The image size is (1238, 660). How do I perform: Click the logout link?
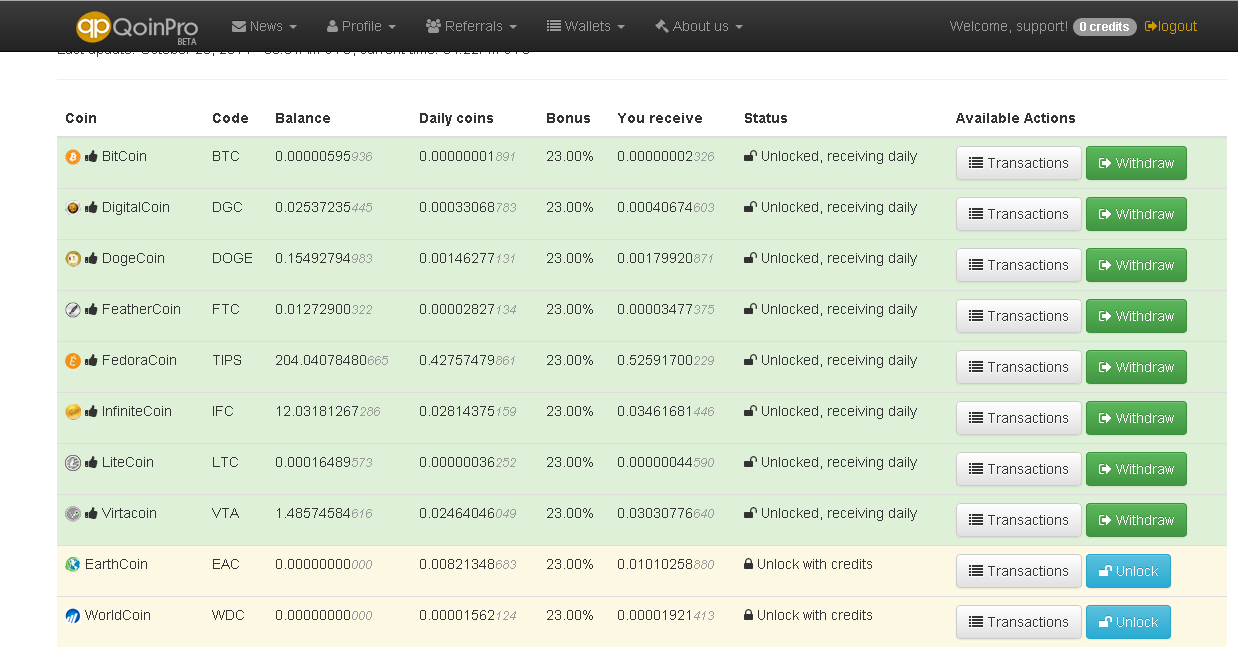coord(1171,26)
